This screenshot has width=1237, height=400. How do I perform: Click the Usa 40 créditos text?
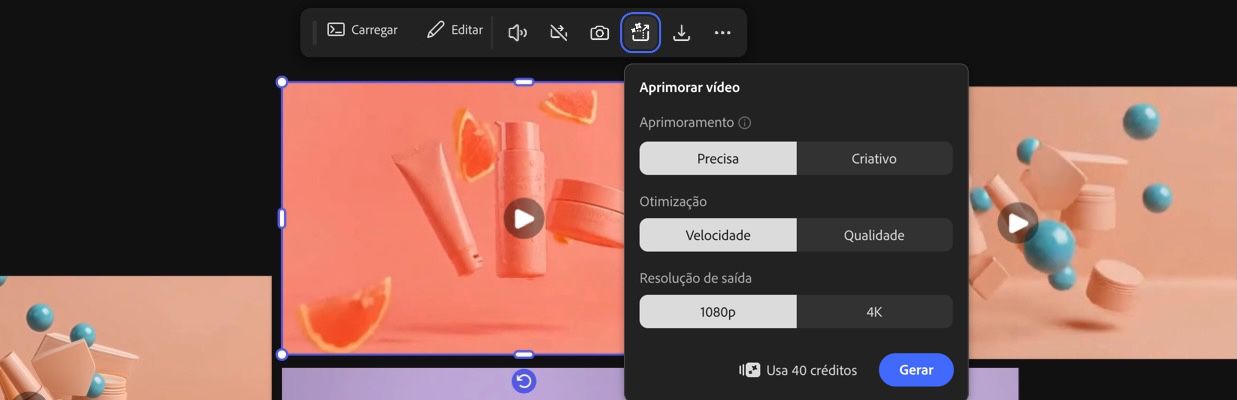[x=811, y=370]
